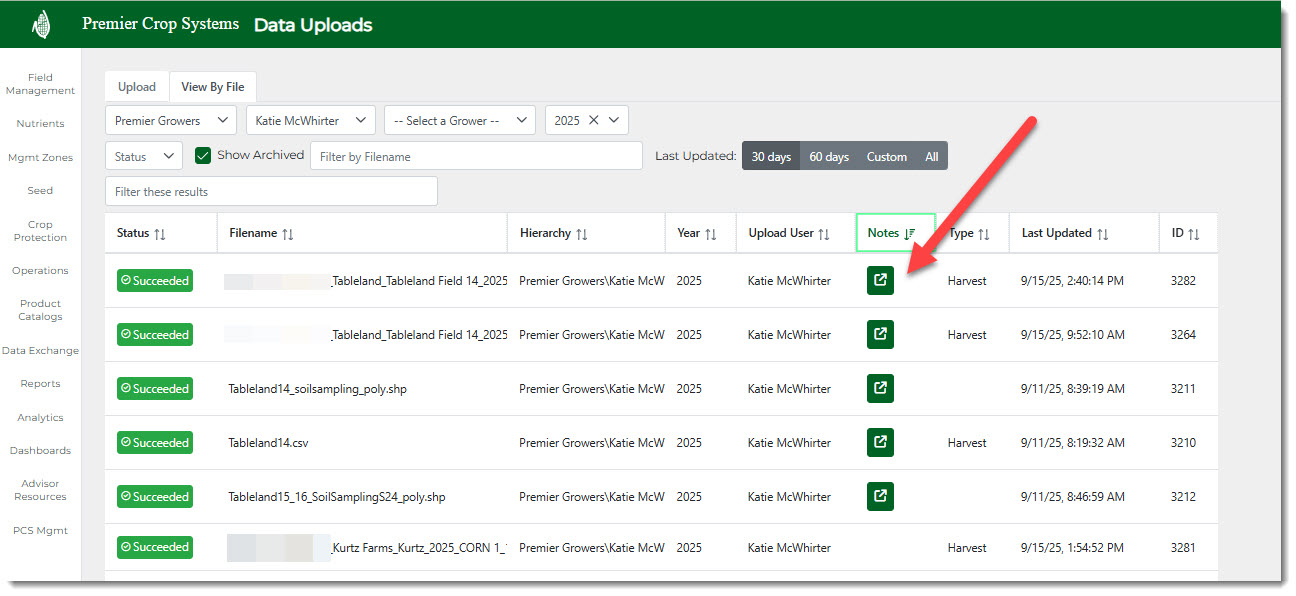1296x596 pixels.
Task: Open Nutrients in sidebar
Action: pos(40,124)
